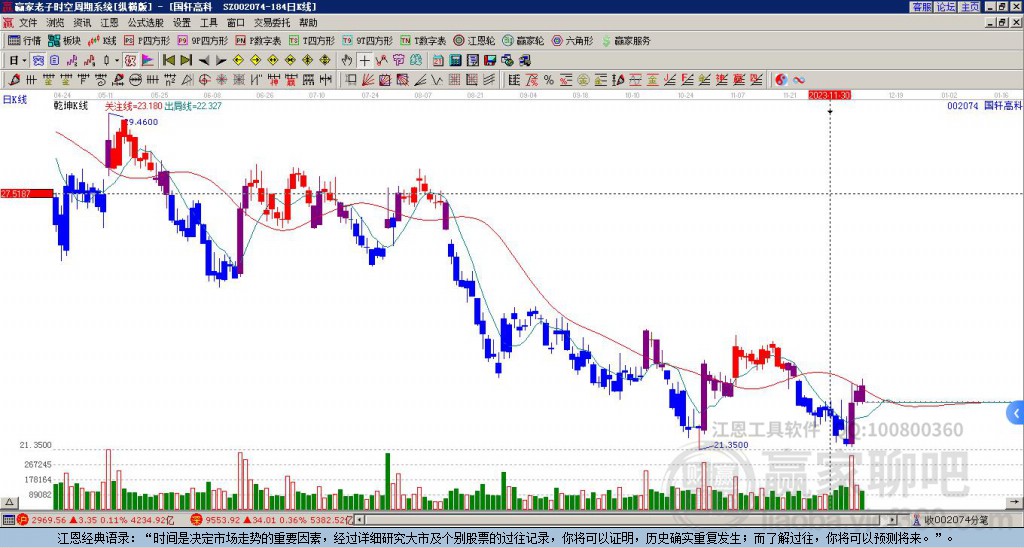Click the right arrow at volume pane edge
This screenshot has width=1024, height=548.
point(1016,502)
